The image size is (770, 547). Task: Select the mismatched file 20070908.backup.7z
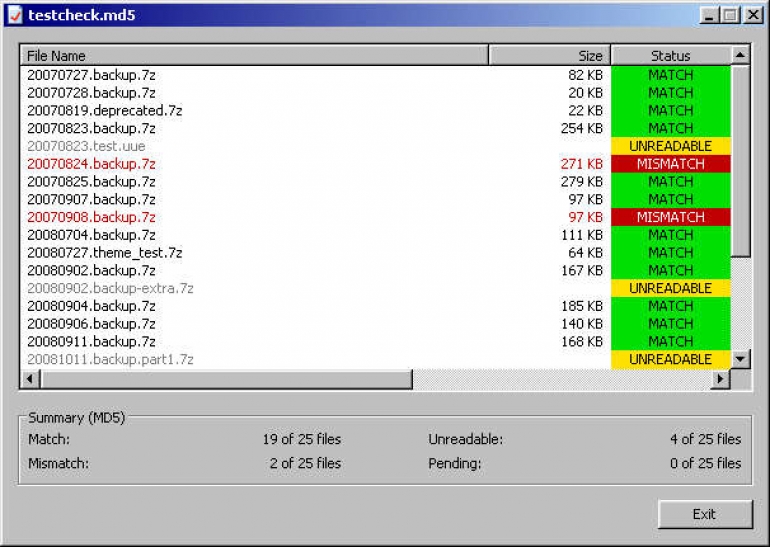point(91,217)
